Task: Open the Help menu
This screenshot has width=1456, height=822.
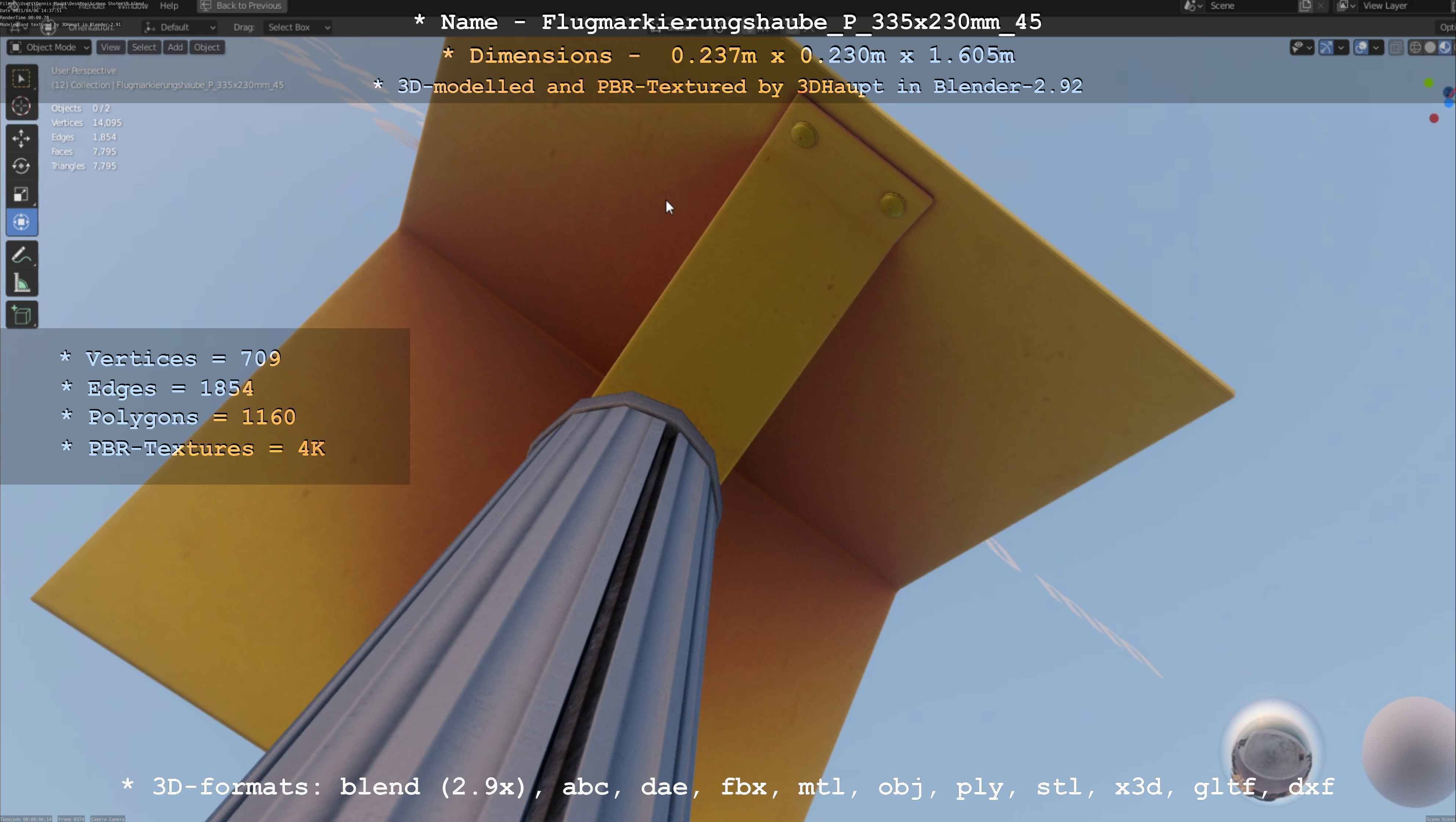Action: click(x=169, y=6)
